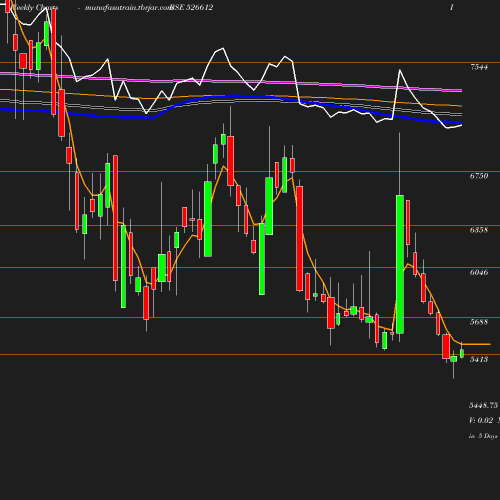Click the V: 0.02 volume text
Image resolution: width=500 pixels, height=500 pixels.
(481, 420)
